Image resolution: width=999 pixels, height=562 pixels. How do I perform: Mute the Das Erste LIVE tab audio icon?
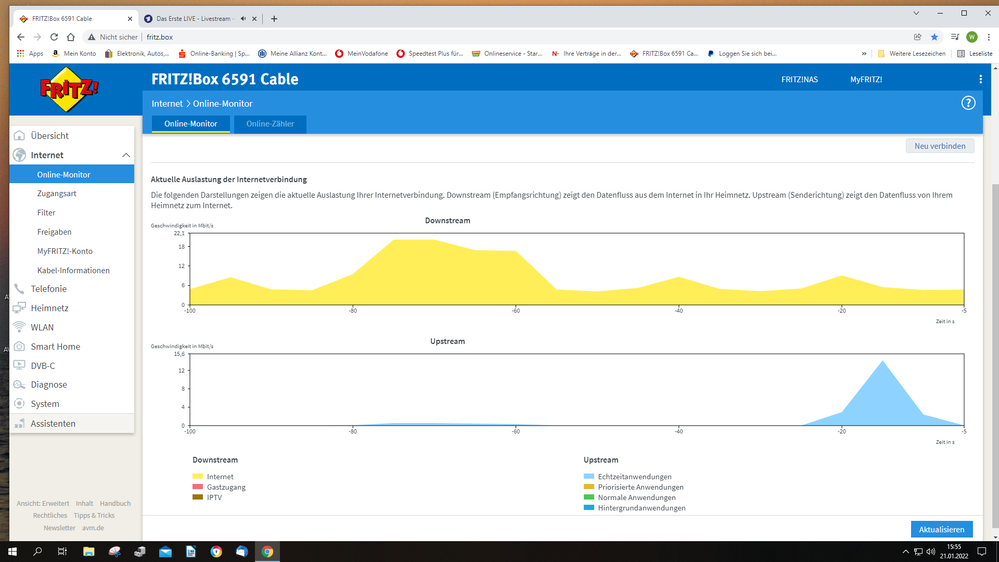coord(243,18)
